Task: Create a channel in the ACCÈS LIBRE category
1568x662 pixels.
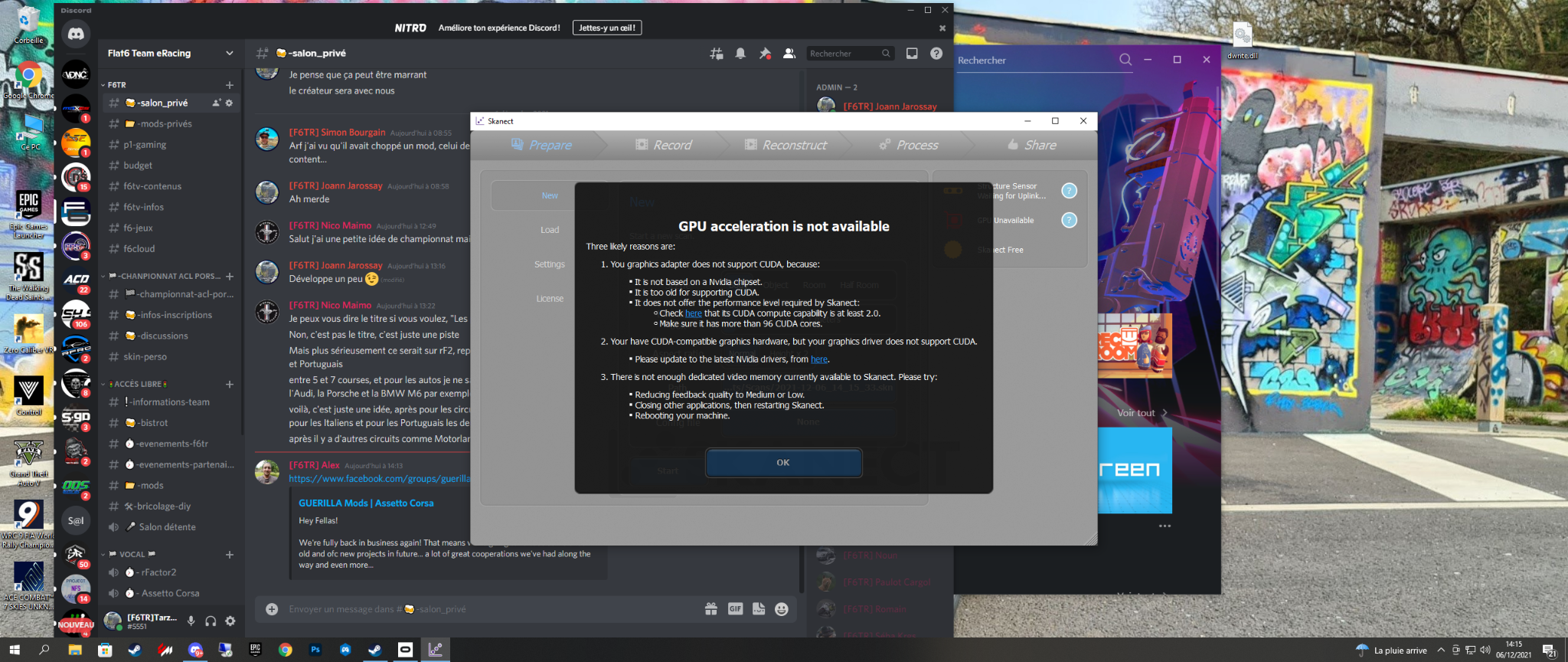Action: click(230, 385)
